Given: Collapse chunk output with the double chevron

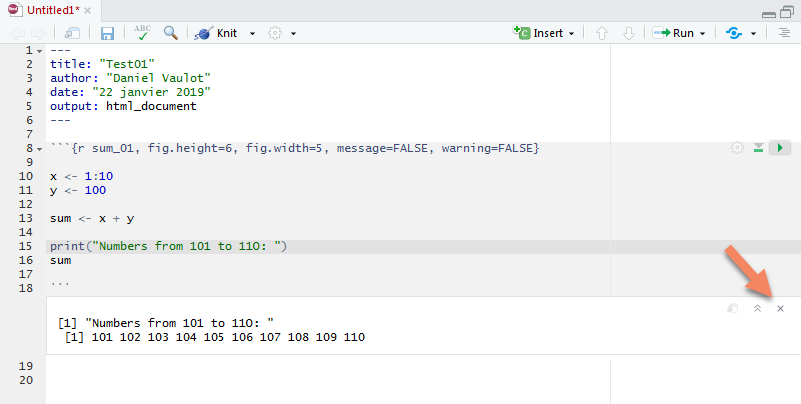Looking at the screenshot, I should [x=757, y=309].
